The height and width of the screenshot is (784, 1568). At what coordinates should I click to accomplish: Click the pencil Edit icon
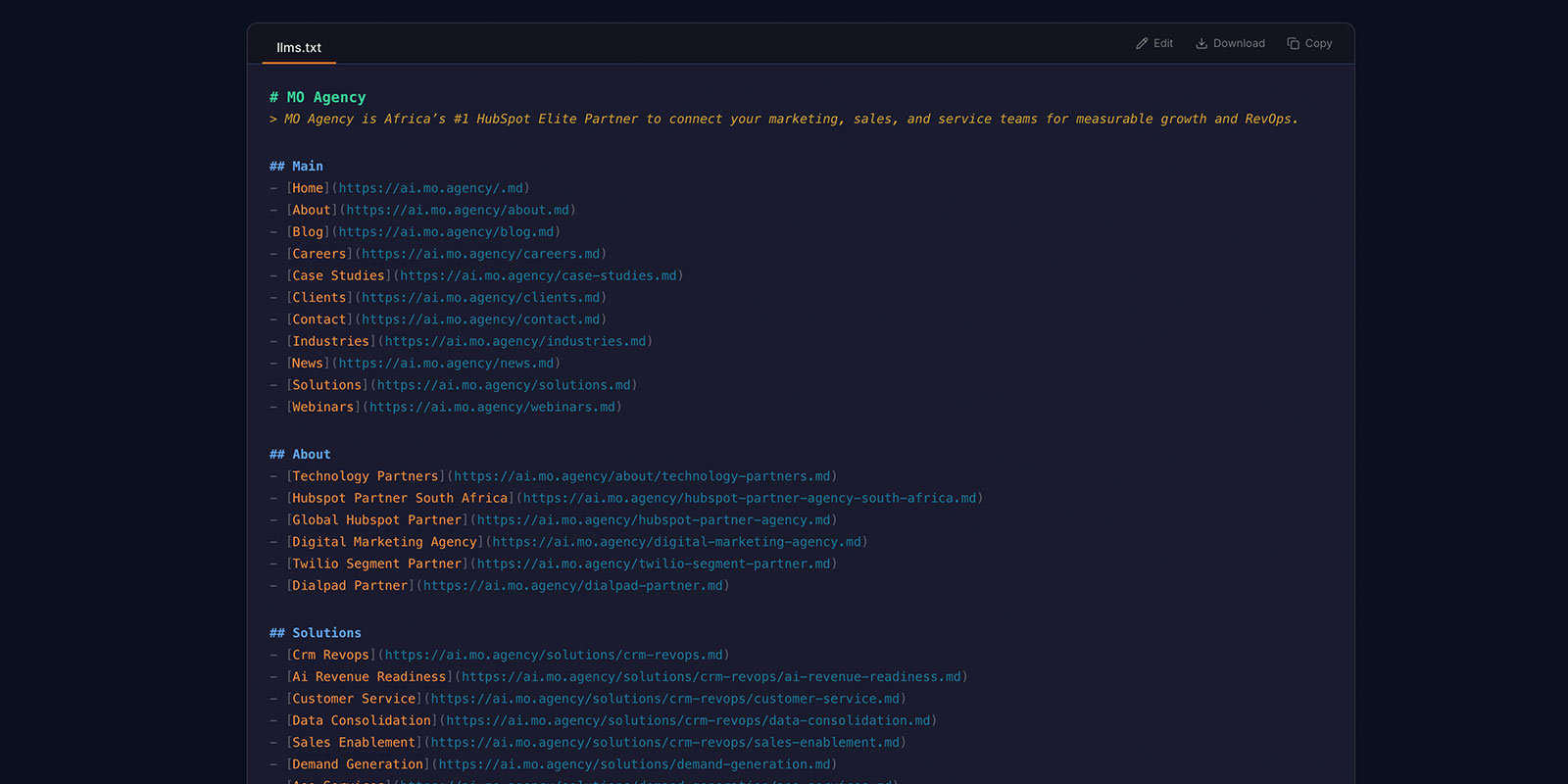point(1142,43)
